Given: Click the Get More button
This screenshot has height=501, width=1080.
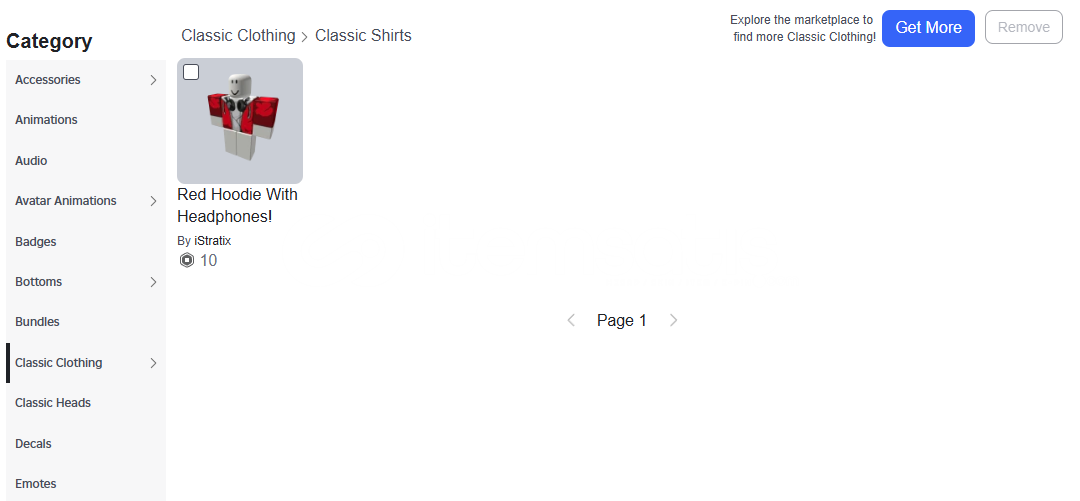Looking at the screenshot, I should 928,28.
